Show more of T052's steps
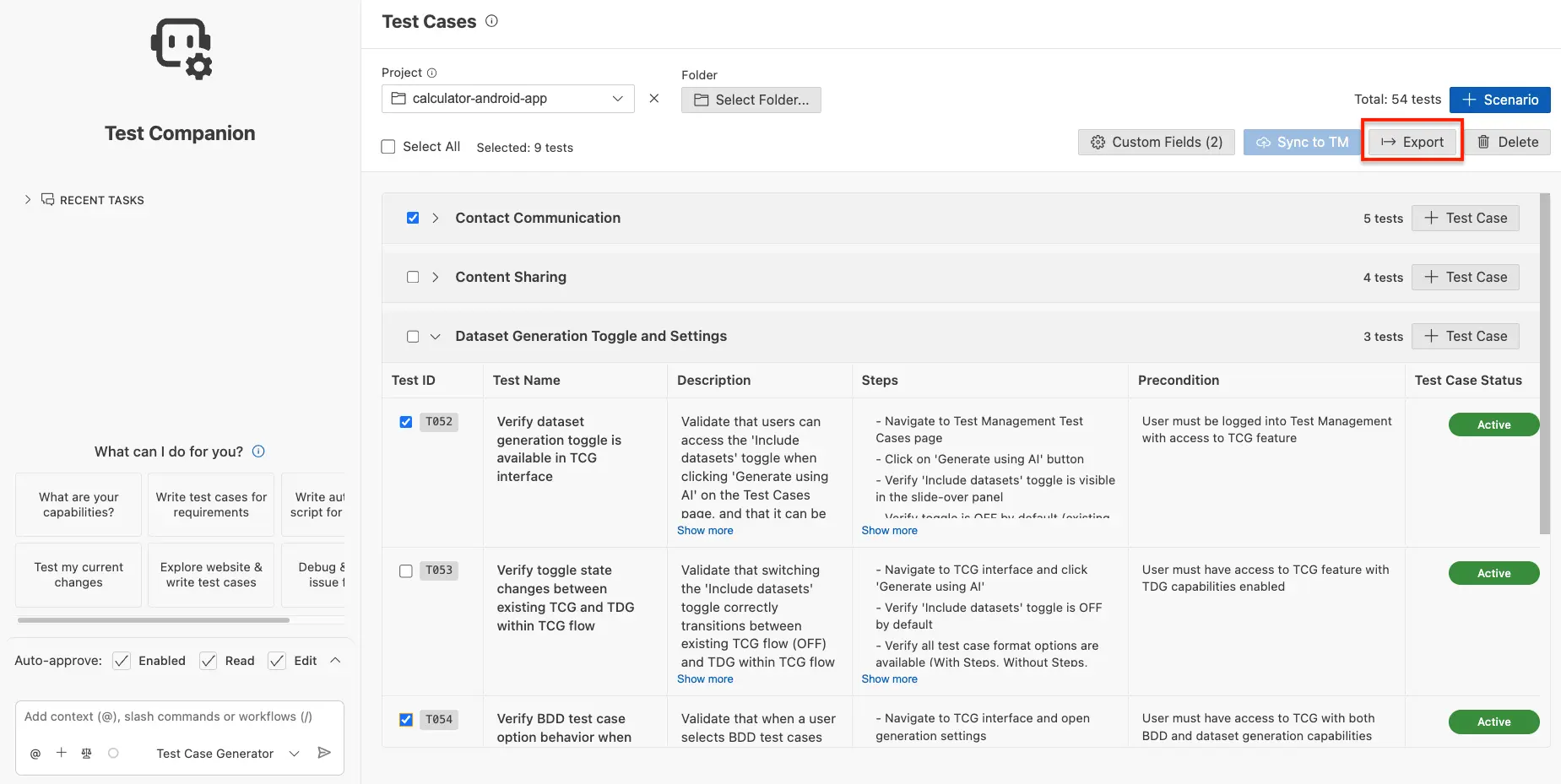Screen dimensions: 1561x784 click(x=889, y=530)
